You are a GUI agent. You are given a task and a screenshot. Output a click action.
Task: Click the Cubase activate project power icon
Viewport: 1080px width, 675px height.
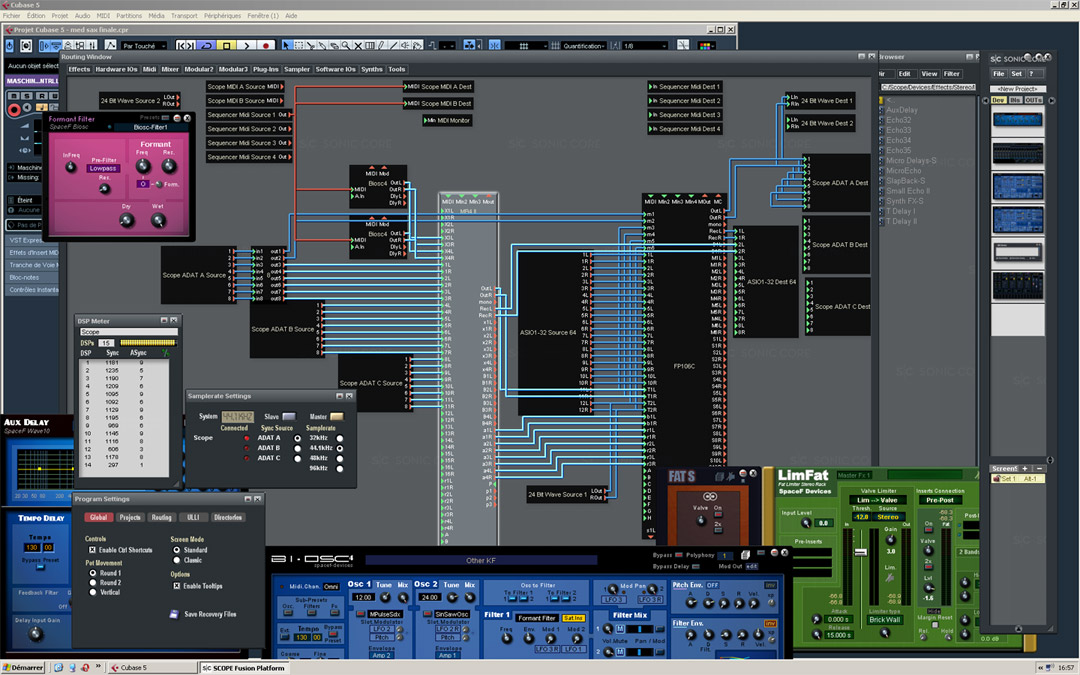point(10,46)
